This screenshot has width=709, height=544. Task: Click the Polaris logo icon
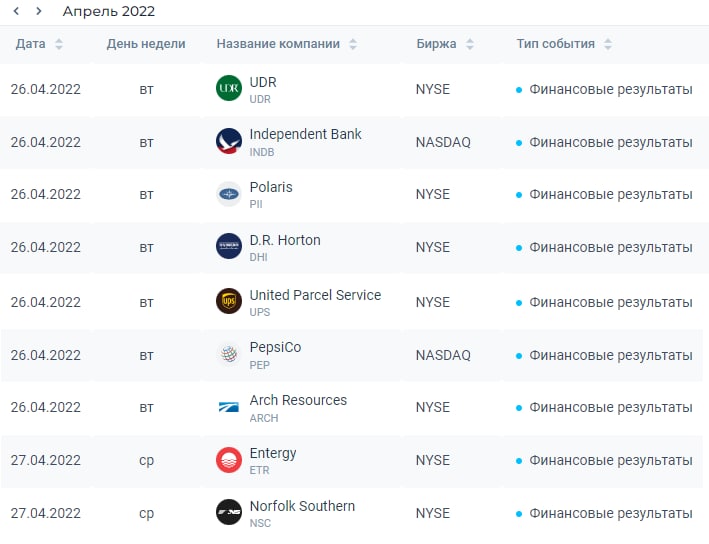tap(229, 194)
